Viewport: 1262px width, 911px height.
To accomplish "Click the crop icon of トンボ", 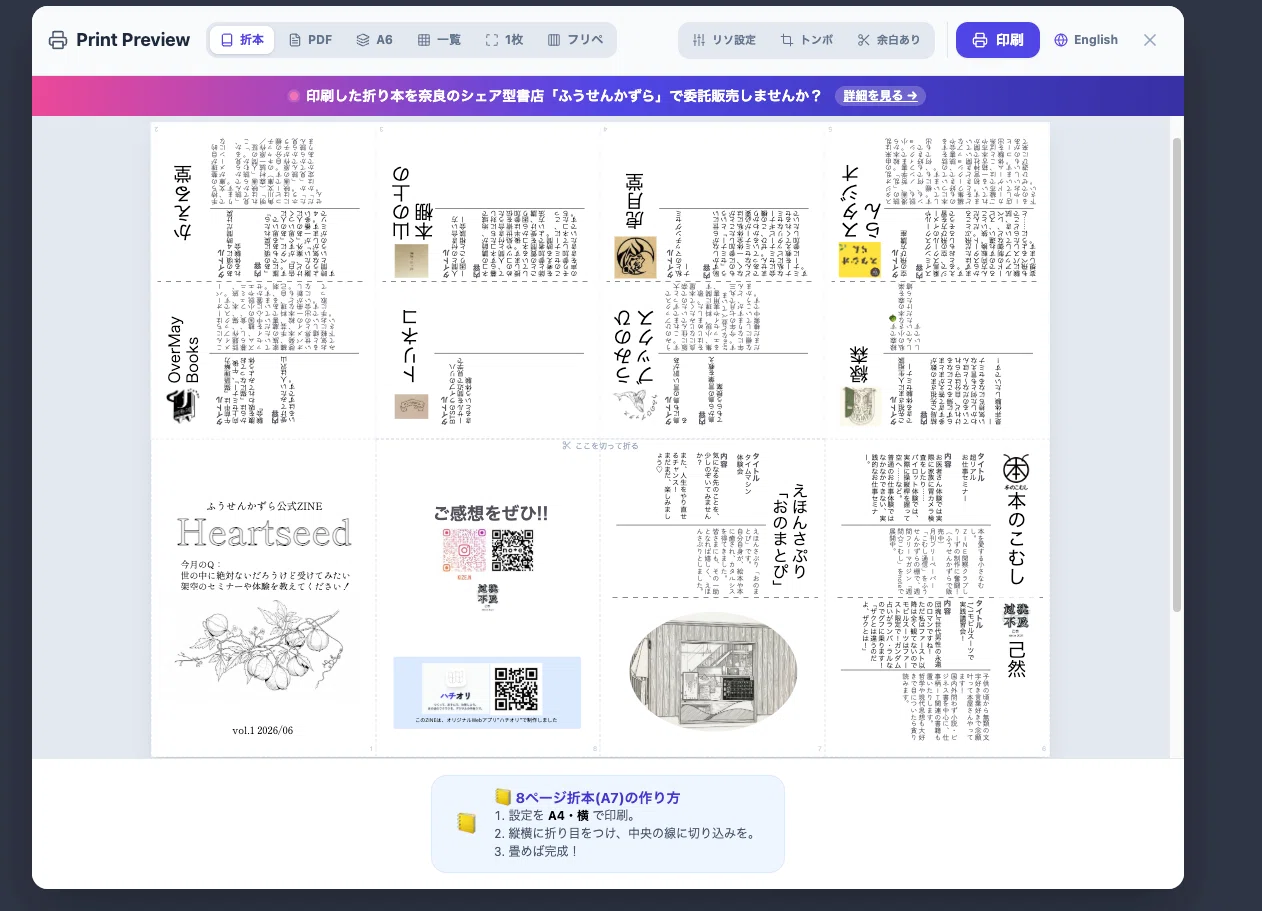I will [787, 40].
